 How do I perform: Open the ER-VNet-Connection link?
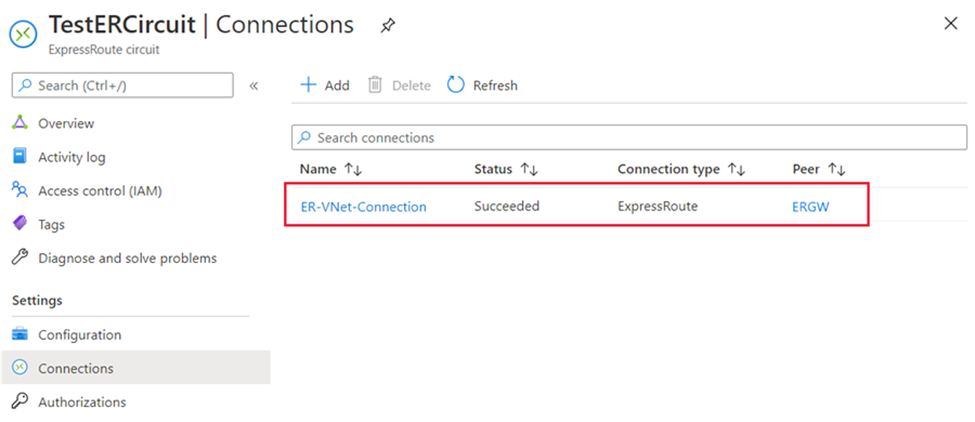click(x=363, y=207)
